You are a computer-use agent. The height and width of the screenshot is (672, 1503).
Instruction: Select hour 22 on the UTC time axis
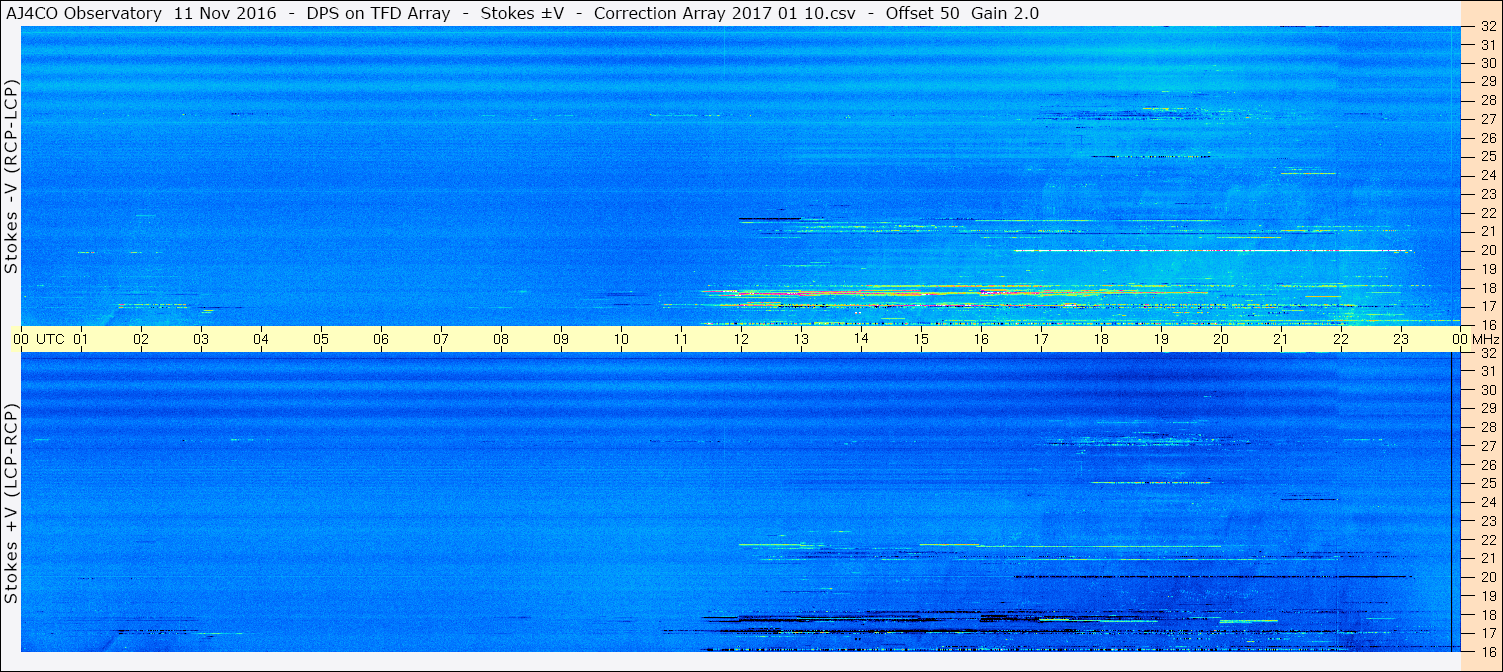click(1341, 339)
